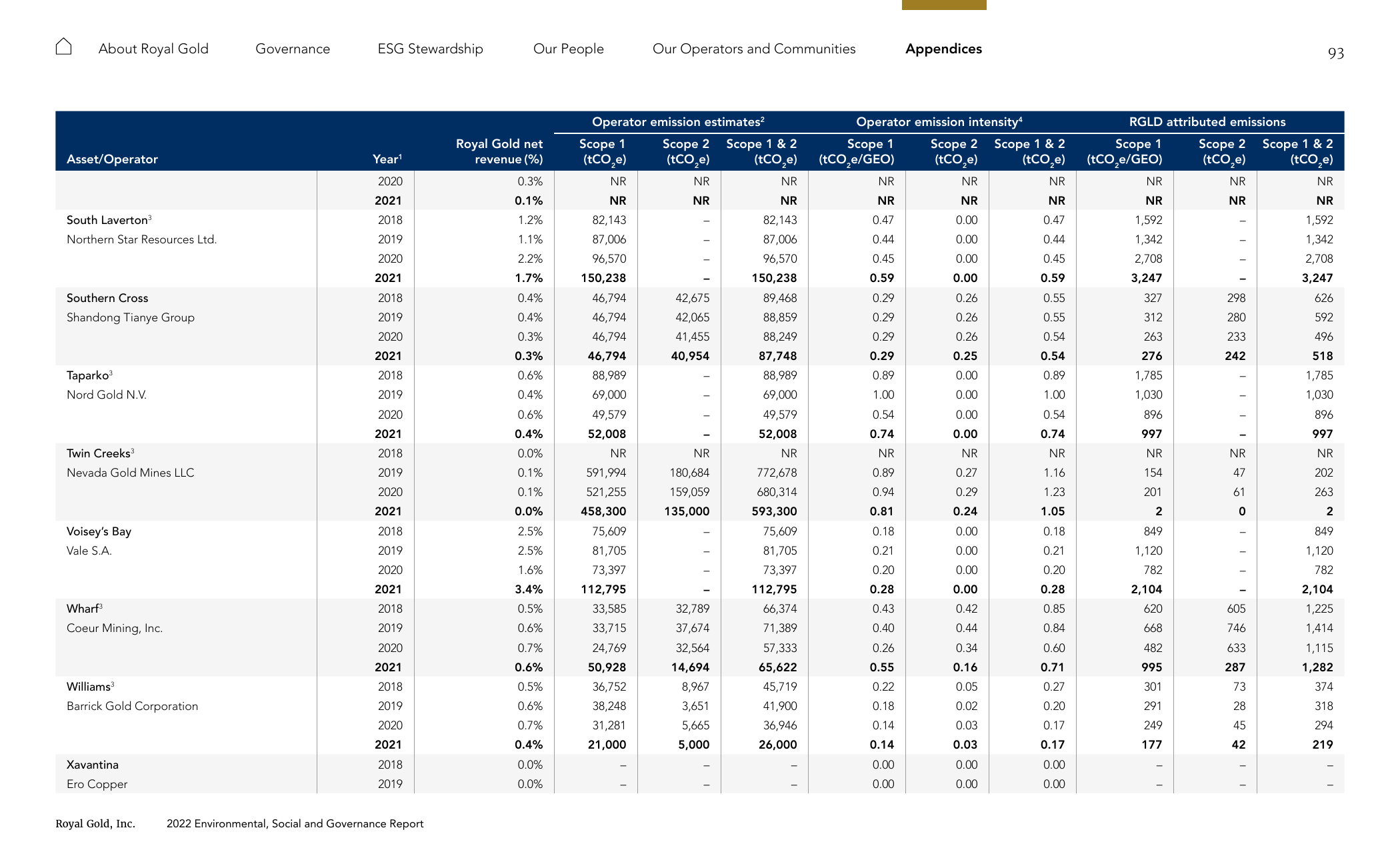Image resolution: width=1400 pixels, height=850 pixels.
Task: Click the Asset/Operator column header
Action: click(112, 159)
